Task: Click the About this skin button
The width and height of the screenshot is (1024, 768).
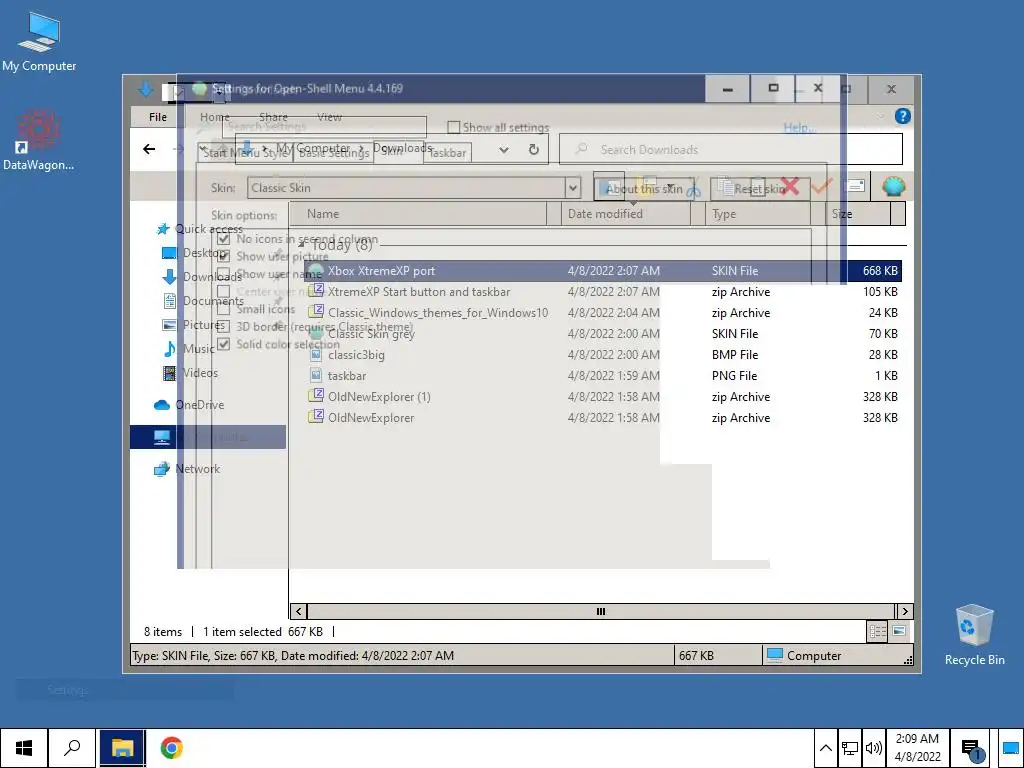Action: point(644,189)
